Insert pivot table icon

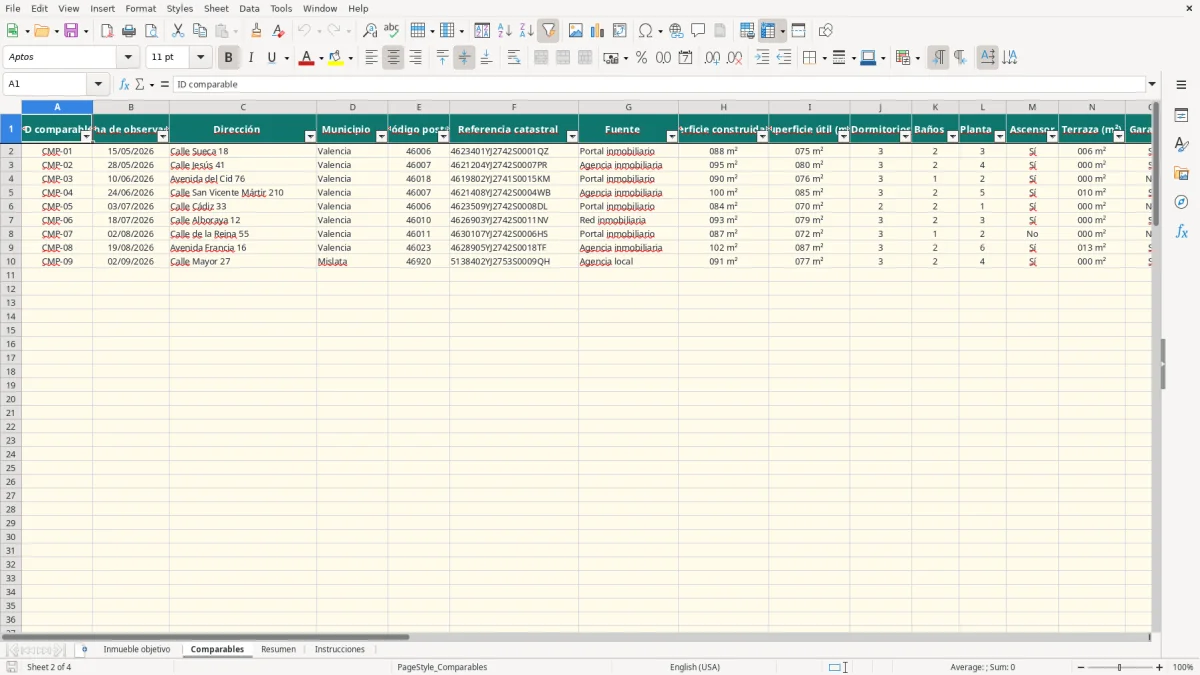click(x=619, y=31)
